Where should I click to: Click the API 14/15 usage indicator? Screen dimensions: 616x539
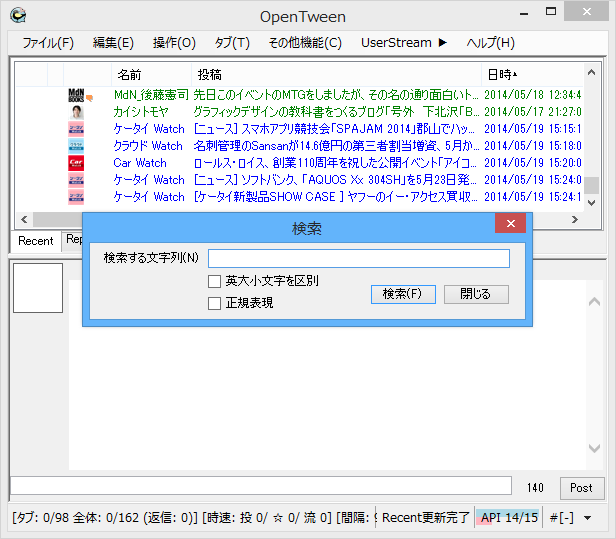(509, 518)
